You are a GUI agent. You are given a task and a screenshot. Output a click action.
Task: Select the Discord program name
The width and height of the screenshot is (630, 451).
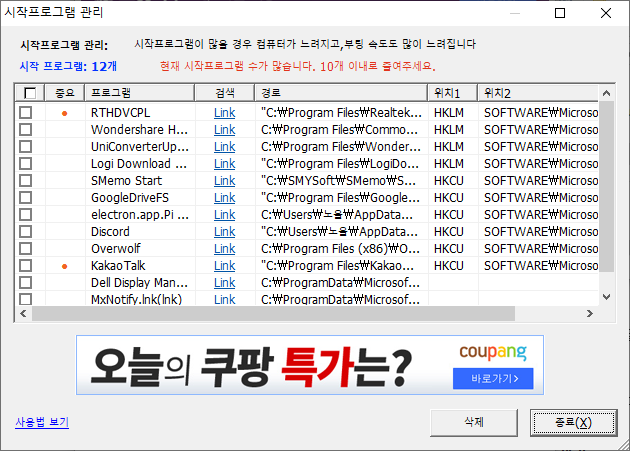110,232
